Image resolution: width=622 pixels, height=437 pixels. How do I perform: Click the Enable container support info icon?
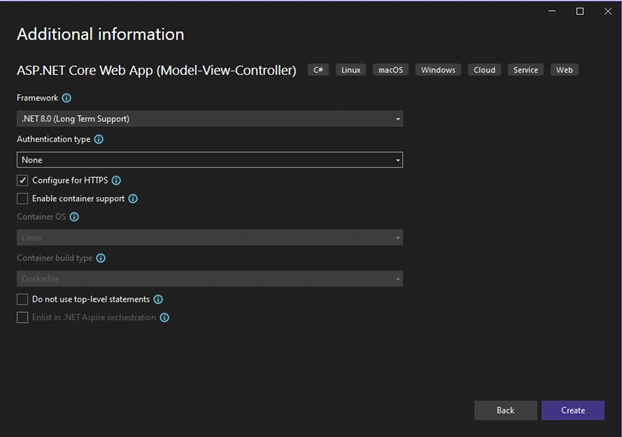click(133, 199)
